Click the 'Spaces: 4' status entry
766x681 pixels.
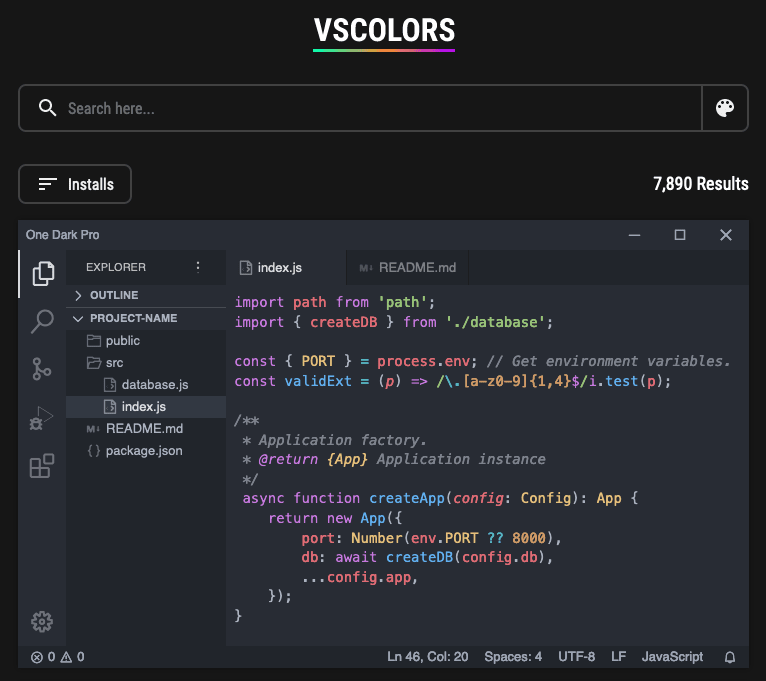pos(513,657)
